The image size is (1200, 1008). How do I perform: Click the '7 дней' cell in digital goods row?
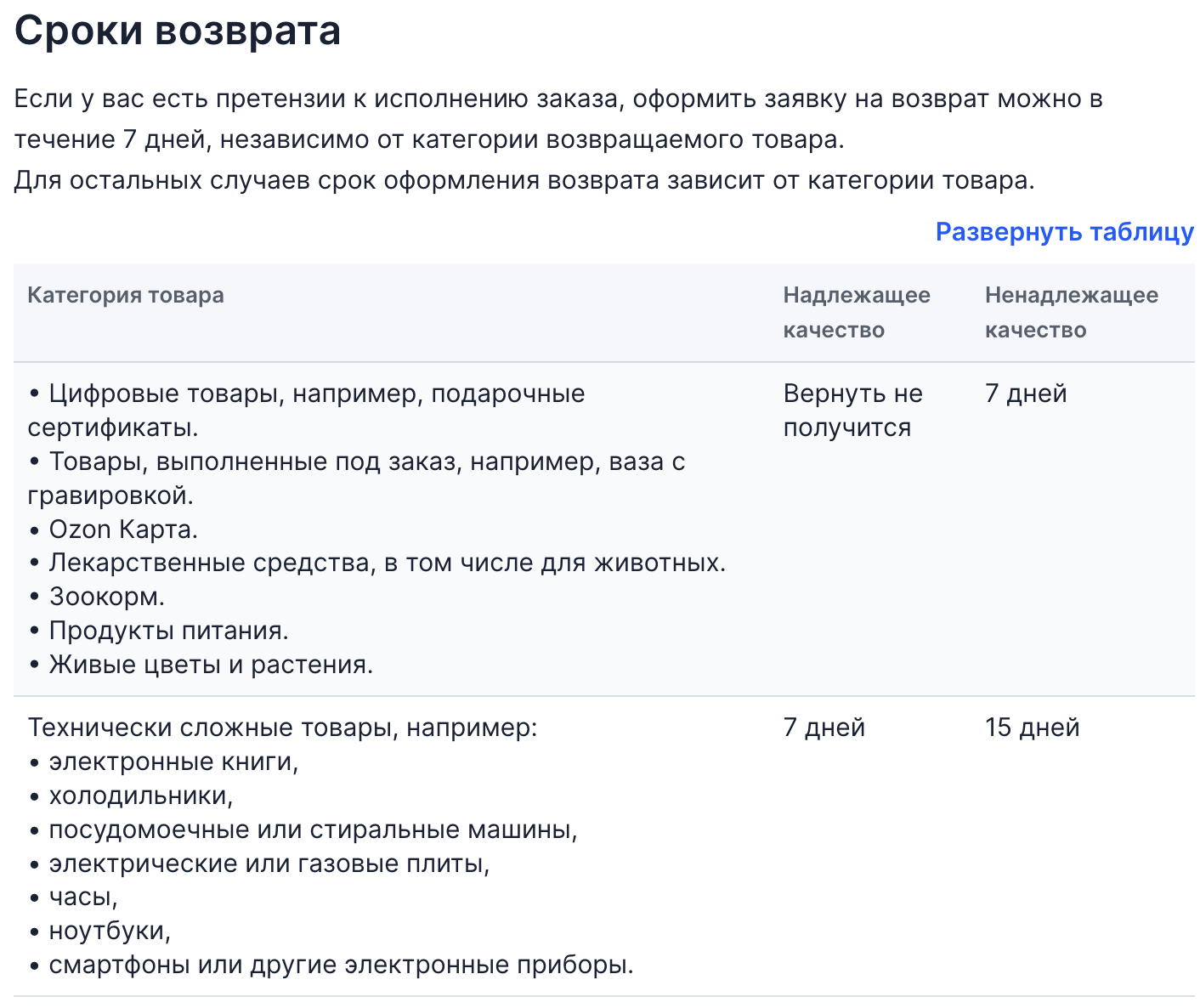pyautogui.click(x=1025, y=394)
